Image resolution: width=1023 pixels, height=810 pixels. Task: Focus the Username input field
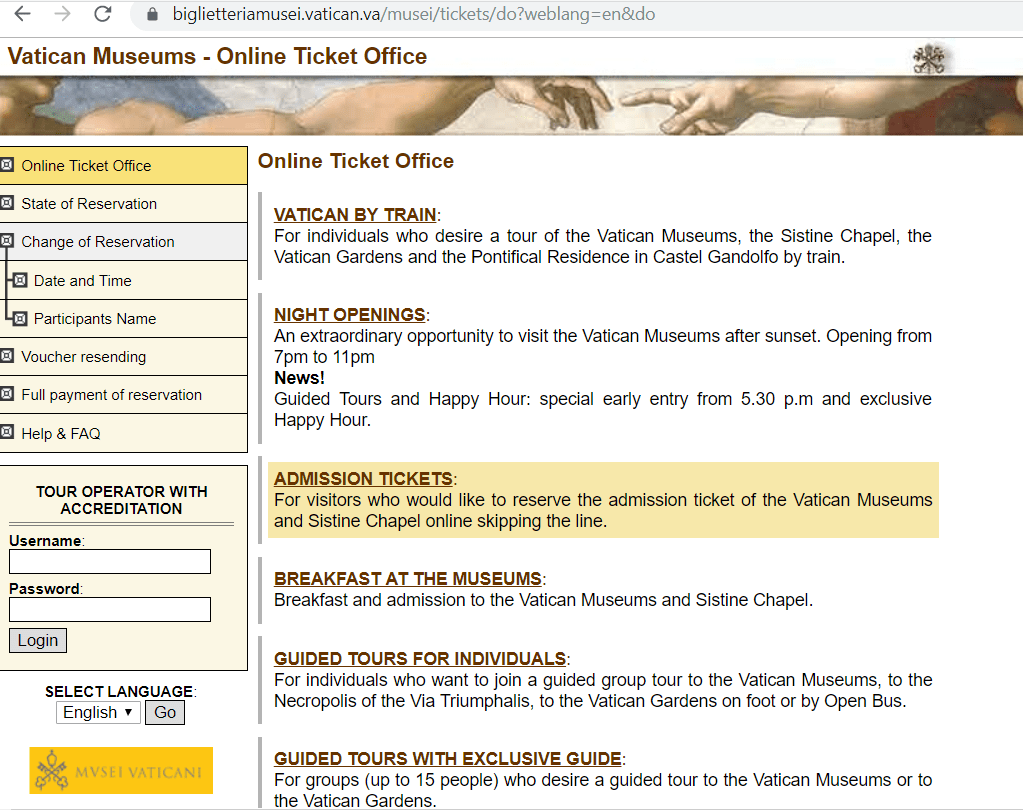click(x=110, y=562)
